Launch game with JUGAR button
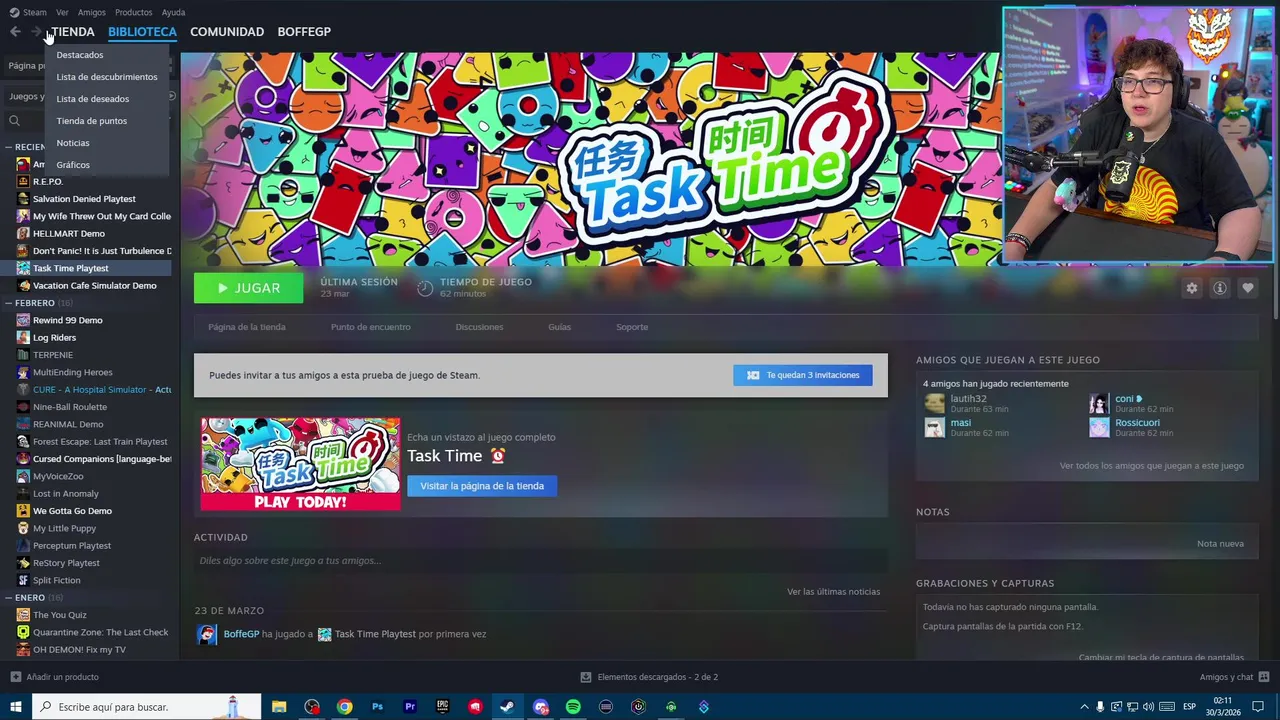This screenshot has width=1280, height=720. coord(248,288)
